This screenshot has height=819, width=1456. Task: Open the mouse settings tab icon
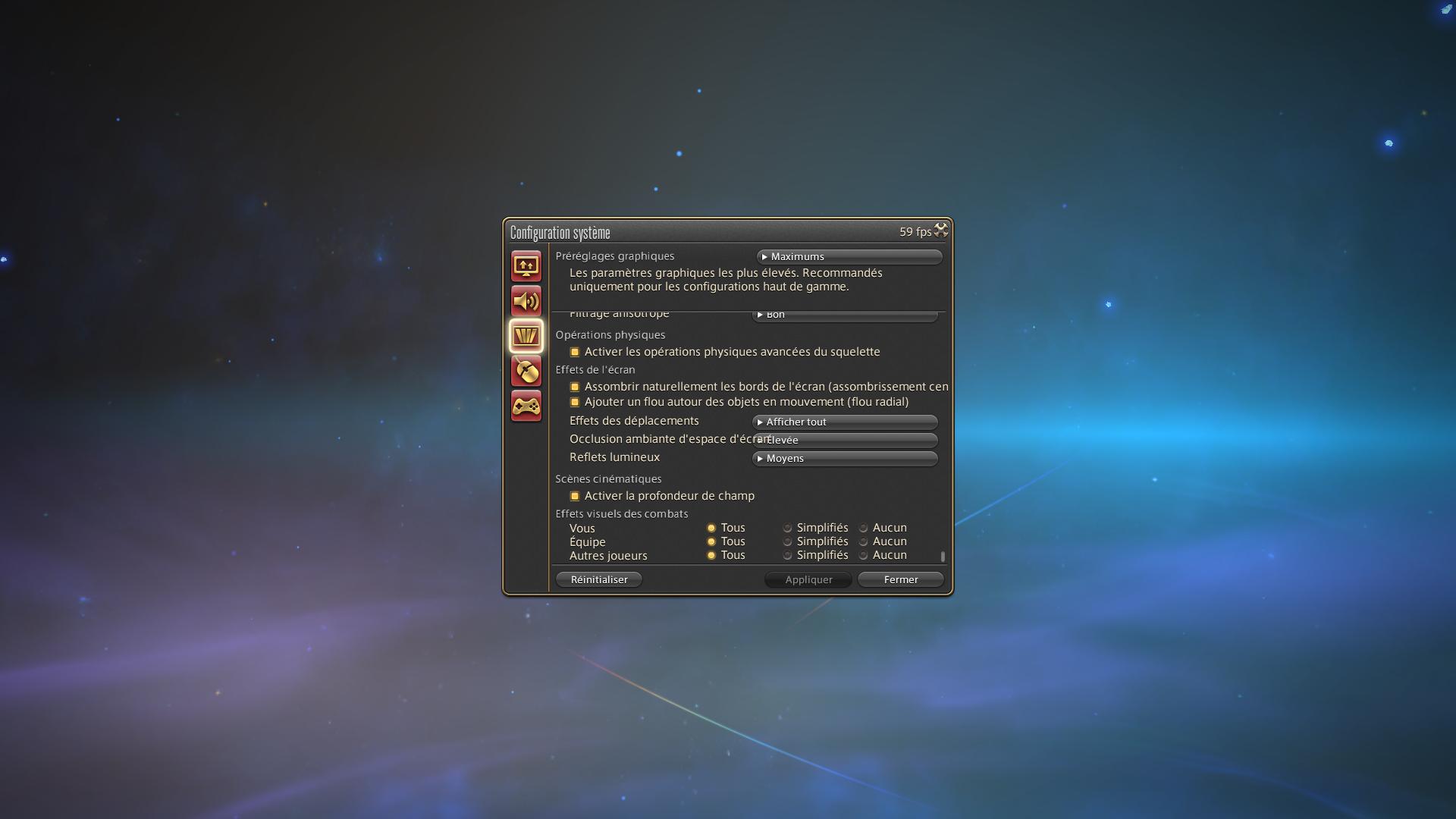pyautogui.click(x=526, y=371)
